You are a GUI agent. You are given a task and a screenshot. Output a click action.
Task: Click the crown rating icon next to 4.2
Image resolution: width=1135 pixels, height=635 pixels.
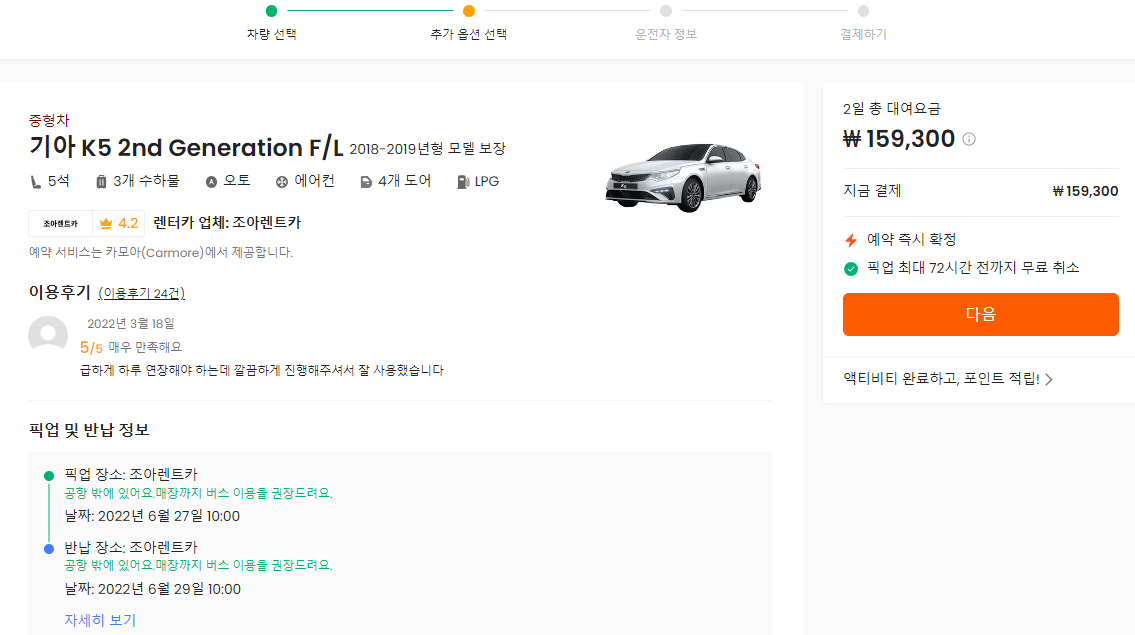[x=106, y=224]
